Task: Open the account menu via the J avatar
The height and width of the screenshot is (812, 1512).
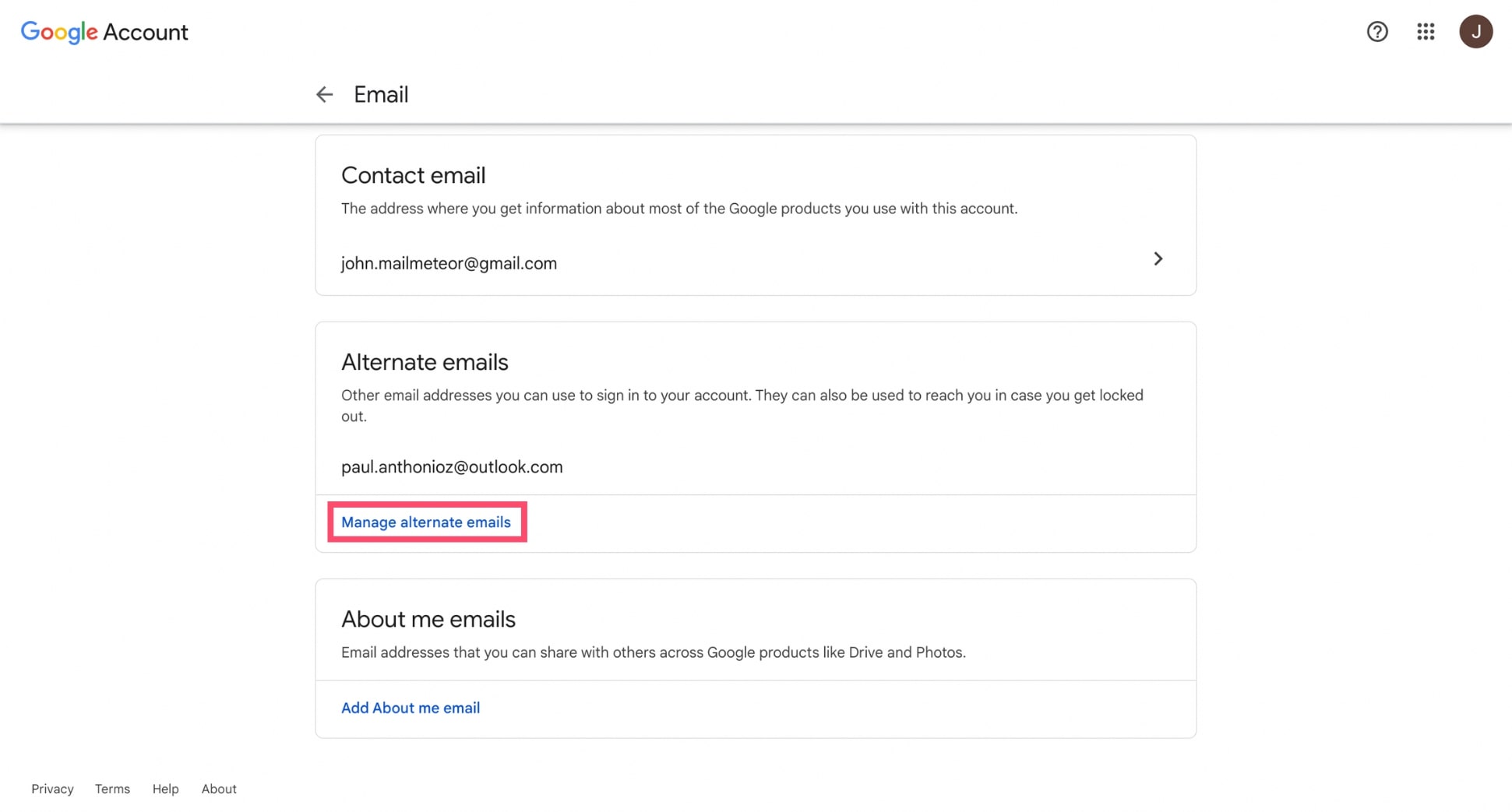Action: pos(1477,32)
